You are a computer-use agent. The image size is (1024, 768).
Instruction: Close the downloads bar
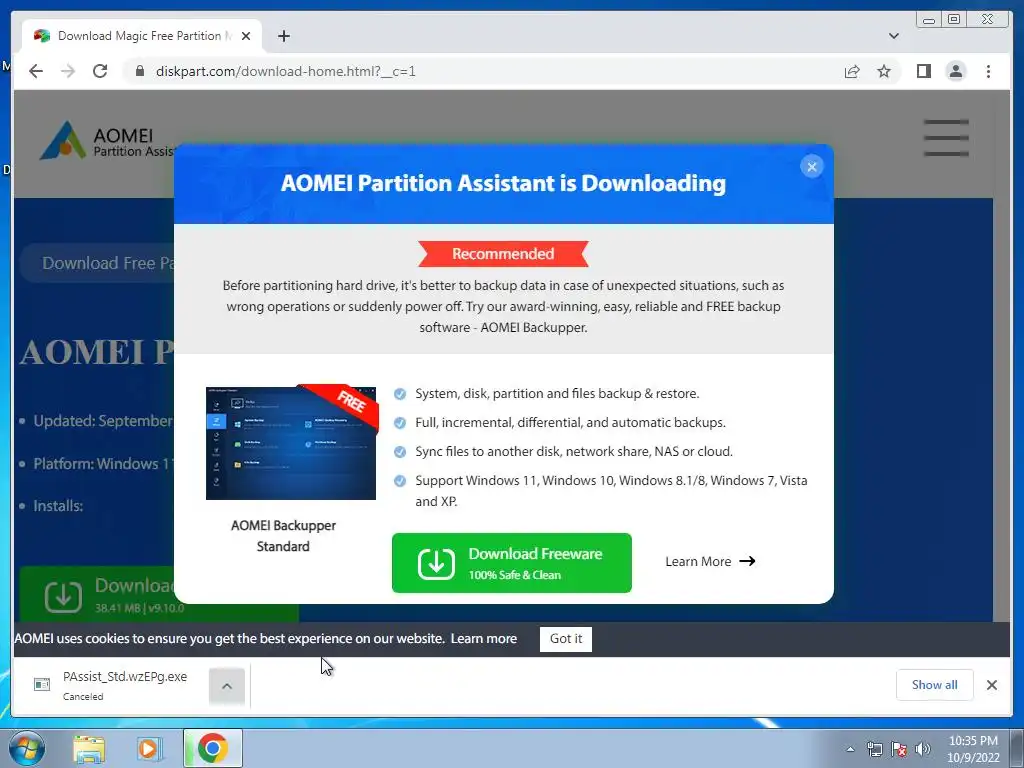coord(991,685)
